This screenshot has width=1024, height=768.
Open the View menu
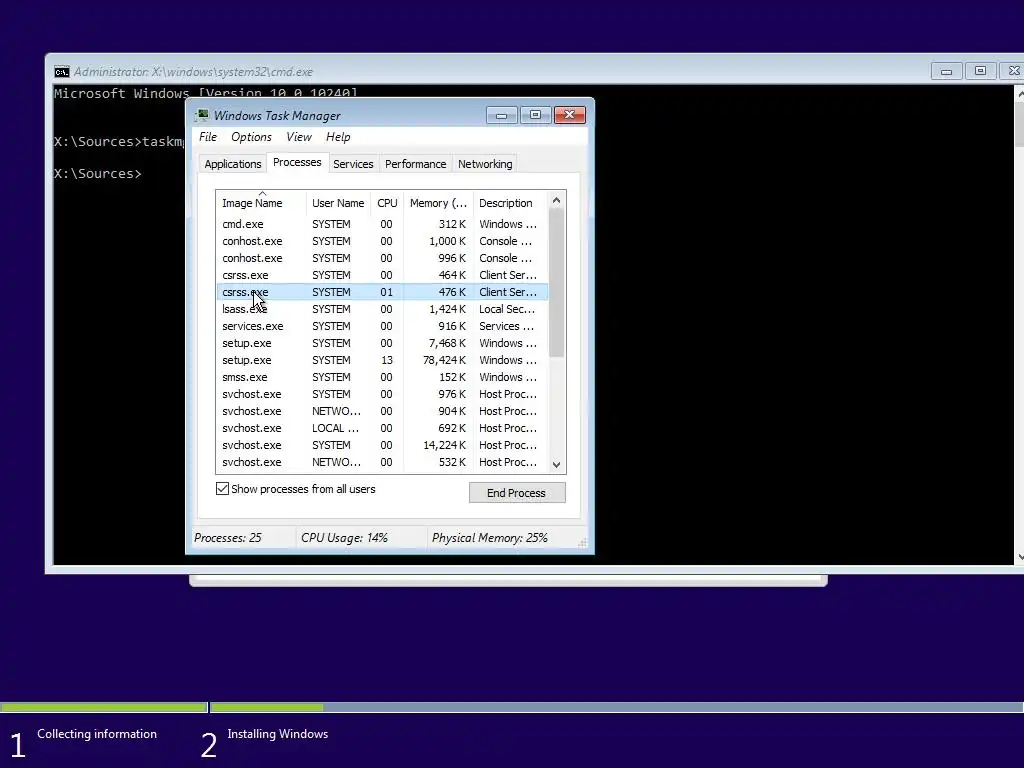[x=298, y=136]
